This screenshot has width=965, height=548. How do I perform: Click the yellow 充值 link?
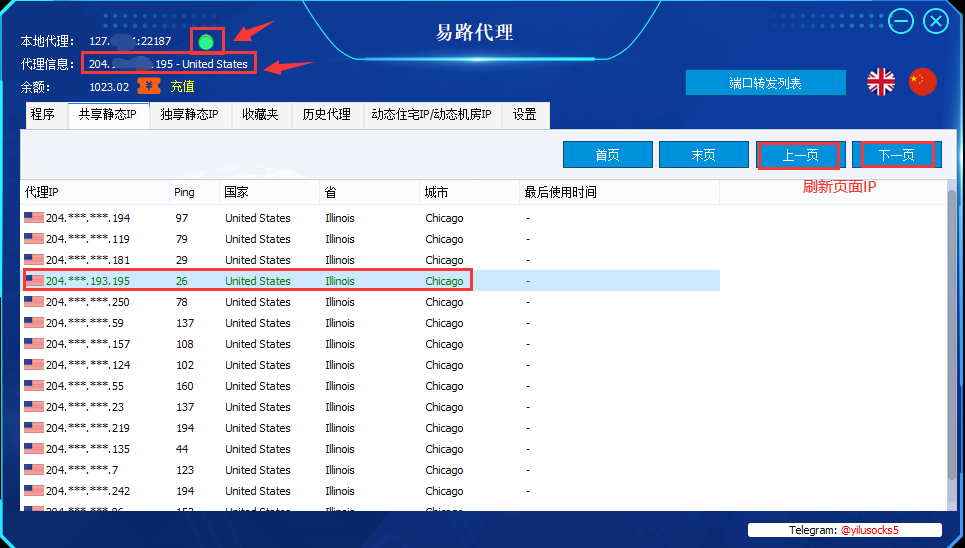click(x=182, y=87)
